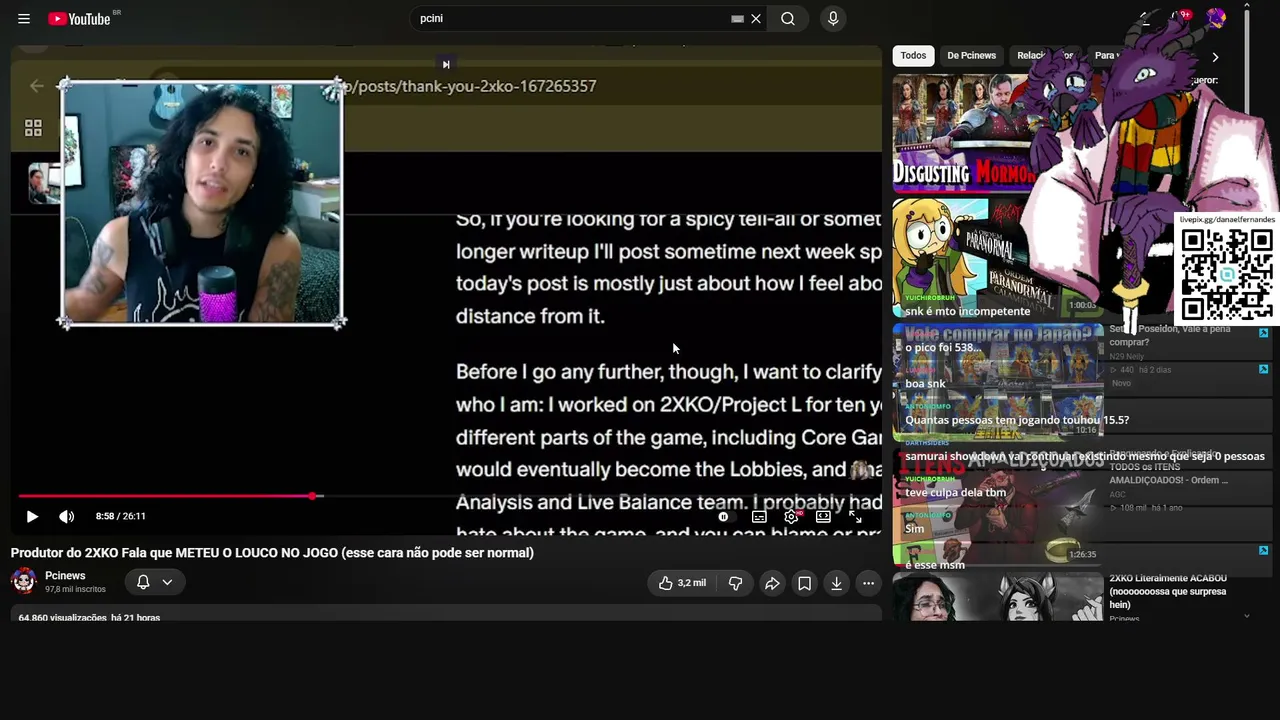Click the 'livepix.gg/danaelfernandes' link text
This screenshot has width=1280, height=720.
(x=1227, y=219)
